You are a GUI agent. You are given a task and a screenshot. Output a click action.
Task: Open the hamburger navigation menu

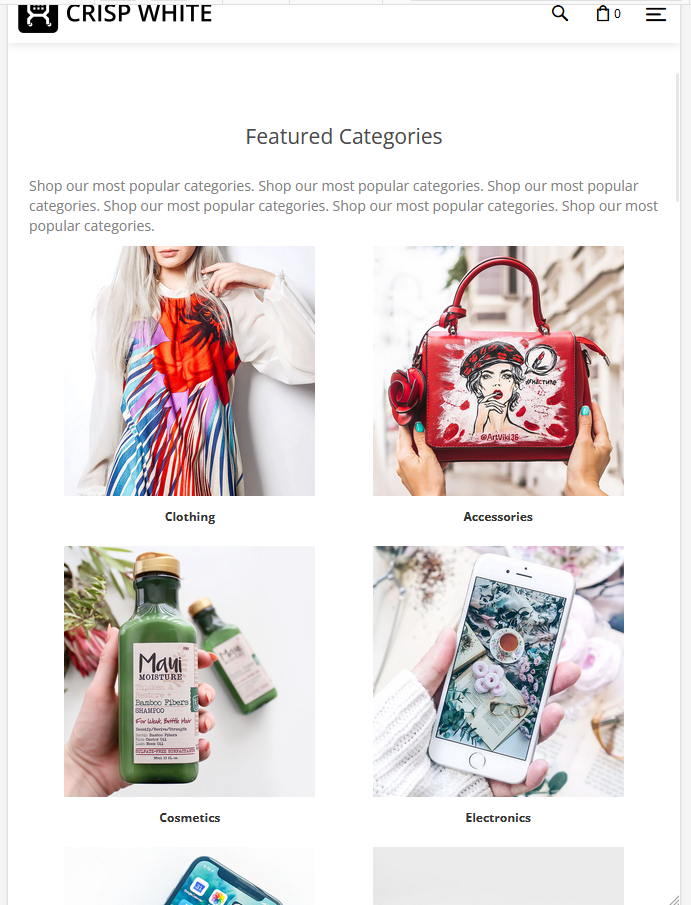[x=656, y=14]
